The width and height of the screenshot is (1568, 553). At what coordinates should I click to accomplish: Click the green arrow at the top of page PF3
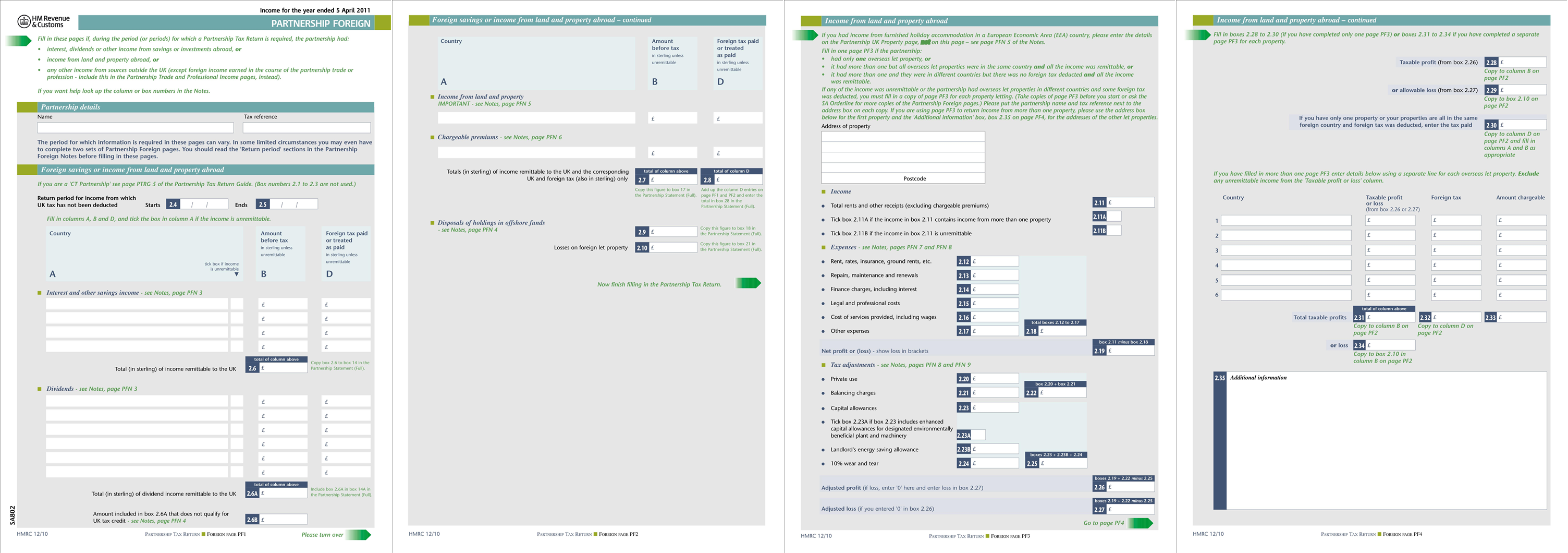(x=805, y=35)
